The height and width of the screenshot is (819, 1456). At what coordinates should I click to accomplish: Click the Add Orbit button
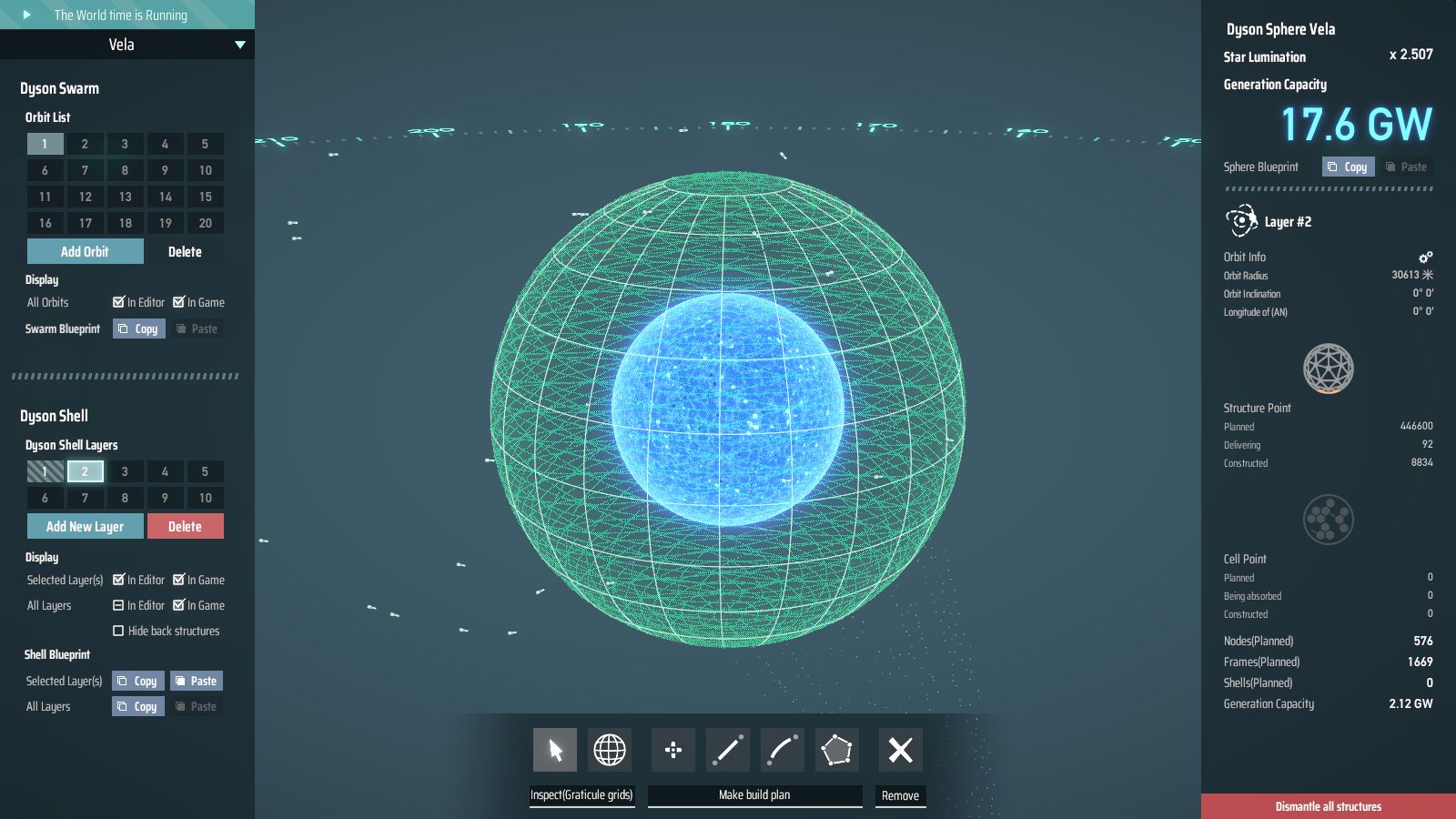[85, 251]
